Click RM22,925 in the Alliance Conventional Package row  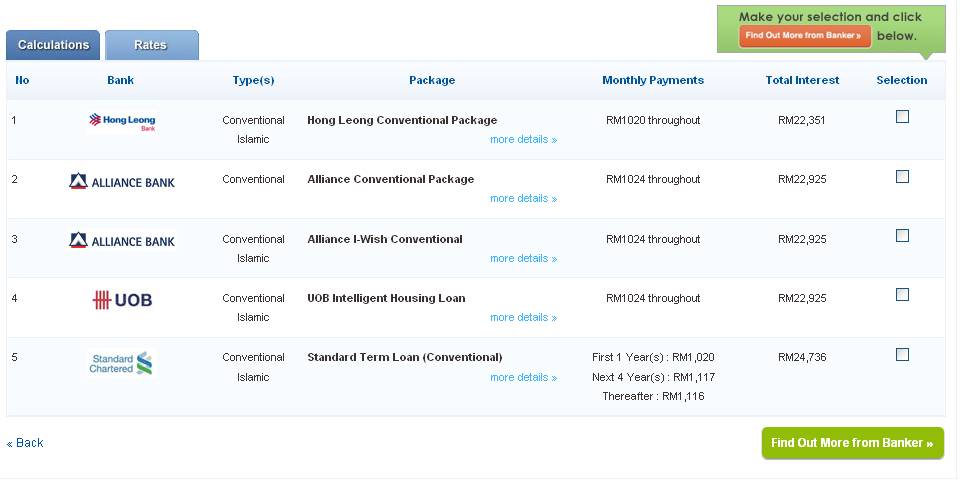802,180
